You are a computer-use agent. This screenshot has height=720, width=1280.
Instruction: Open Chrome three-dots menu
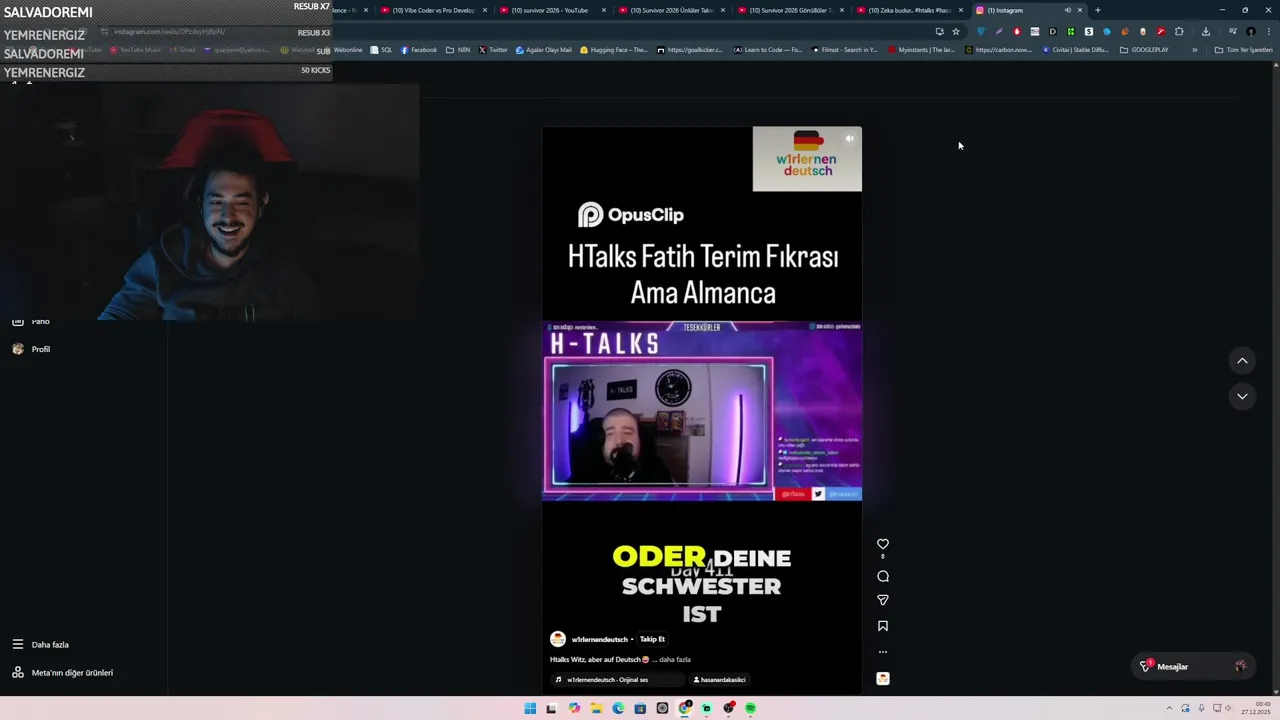pos(1267,31)
